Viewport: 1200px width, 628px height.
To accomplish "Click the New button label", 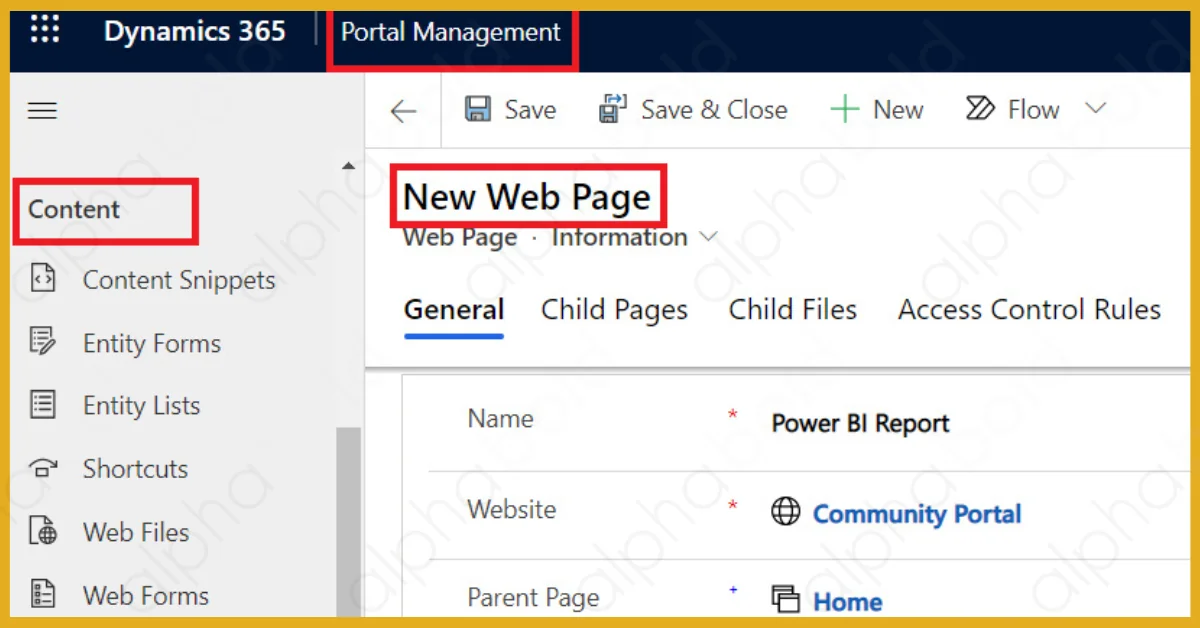I will click(898, 110).
